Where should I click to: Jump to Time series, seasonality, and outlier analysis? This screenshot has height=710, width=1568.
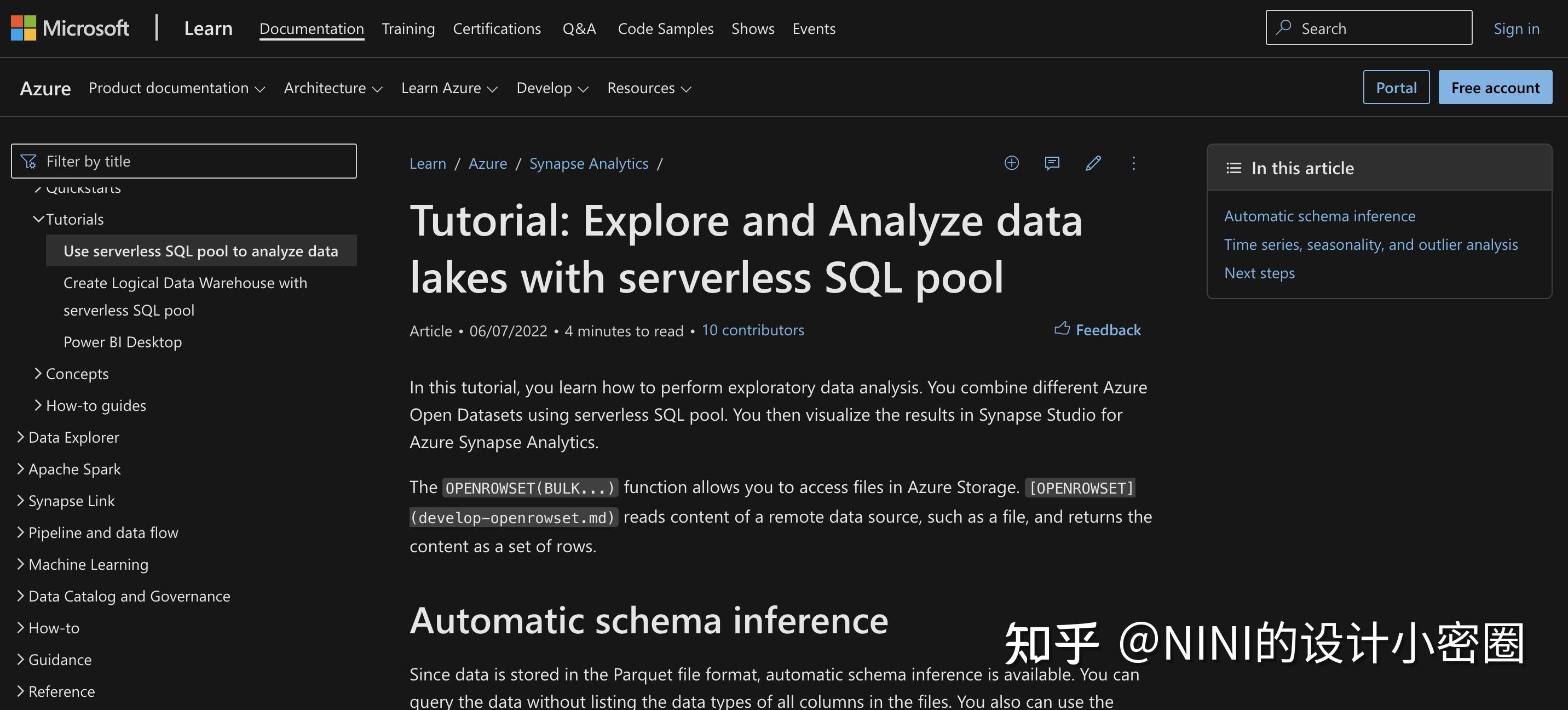click(x=1371, y=244)
